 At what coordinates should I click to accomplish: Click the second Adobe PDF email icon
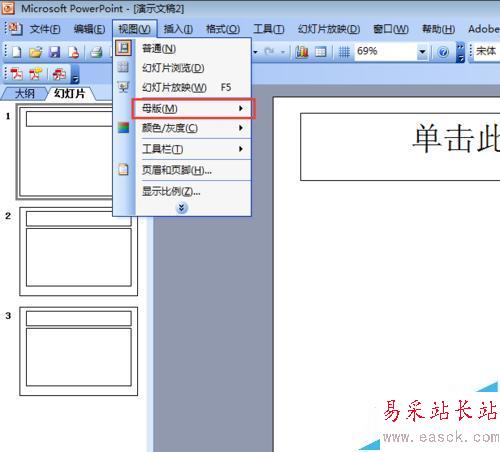click(35, 74)
